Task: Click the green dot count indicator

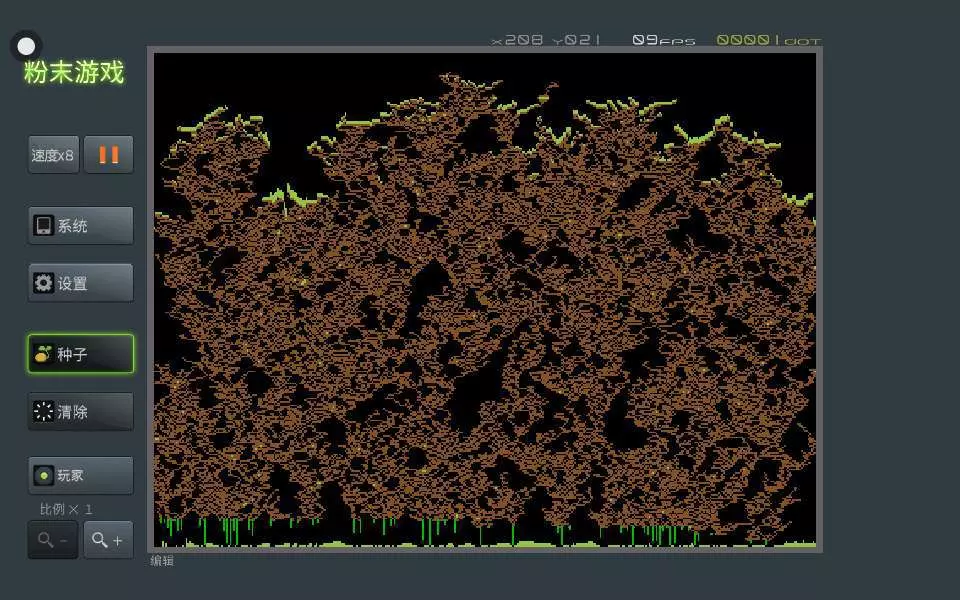Action: click(768, 40)
